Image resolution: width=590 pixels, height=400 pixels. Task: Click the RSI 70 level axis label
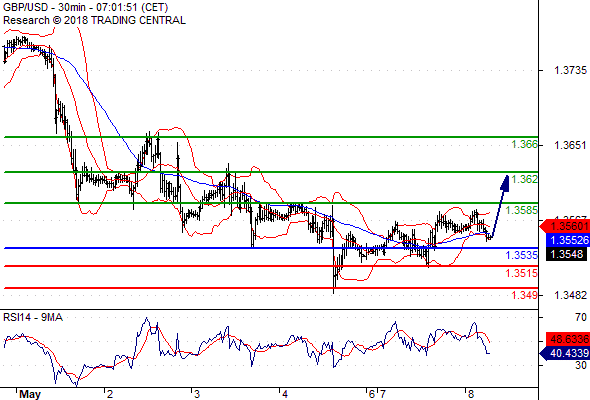[581, 317]
